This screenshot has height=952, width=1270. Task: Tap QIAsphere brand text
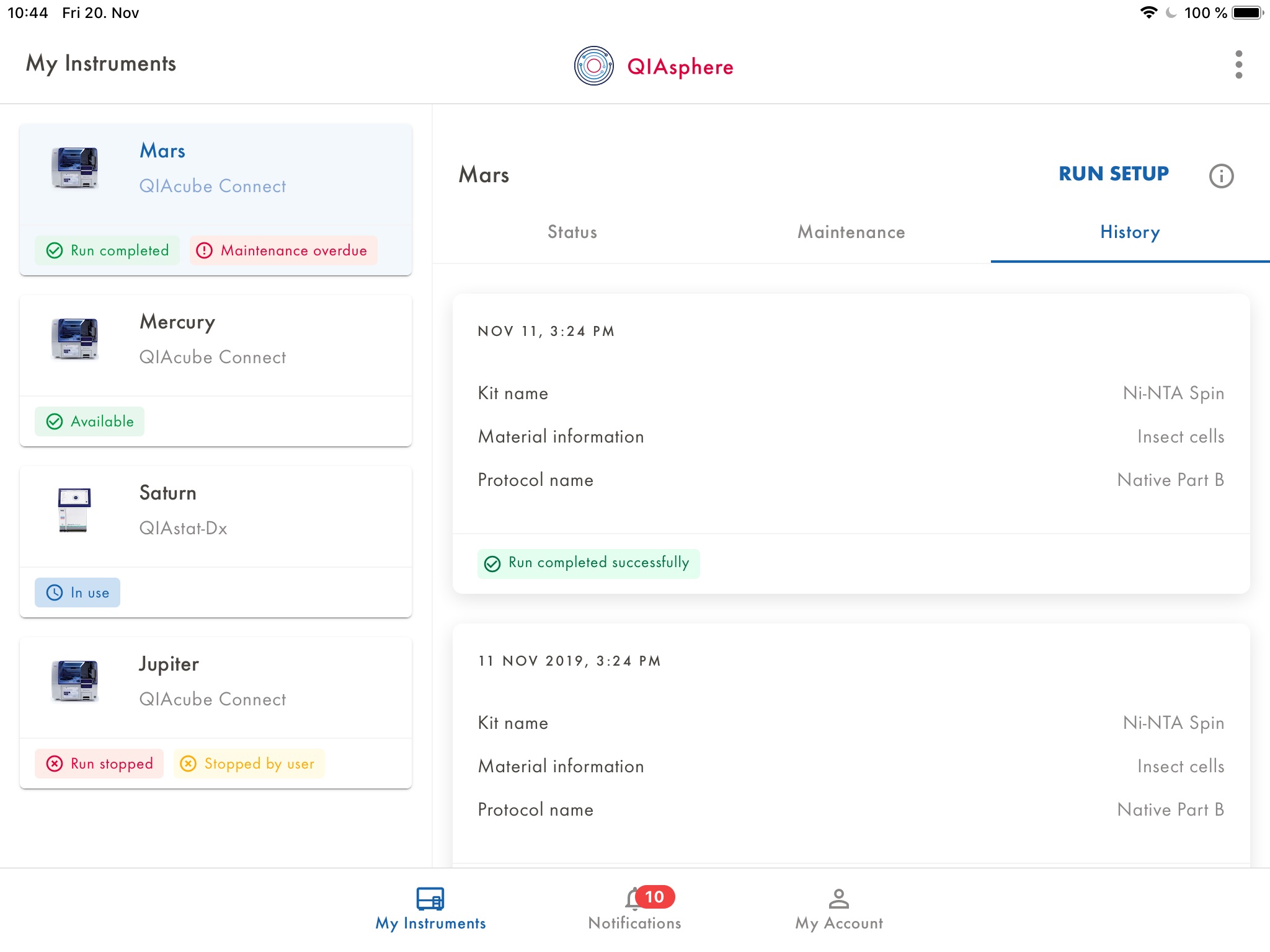[x=680, y=67]
